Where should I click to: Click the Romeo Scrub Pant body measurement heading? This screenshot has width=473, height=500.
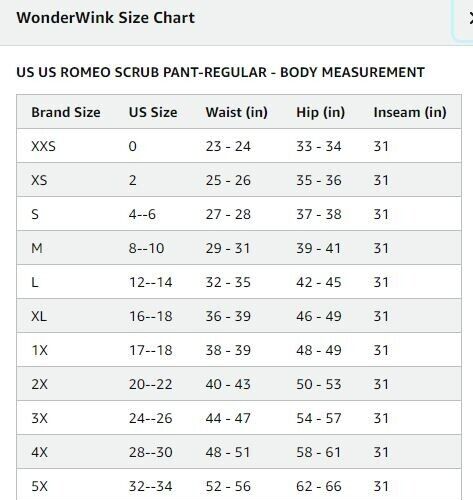[220, 72]
